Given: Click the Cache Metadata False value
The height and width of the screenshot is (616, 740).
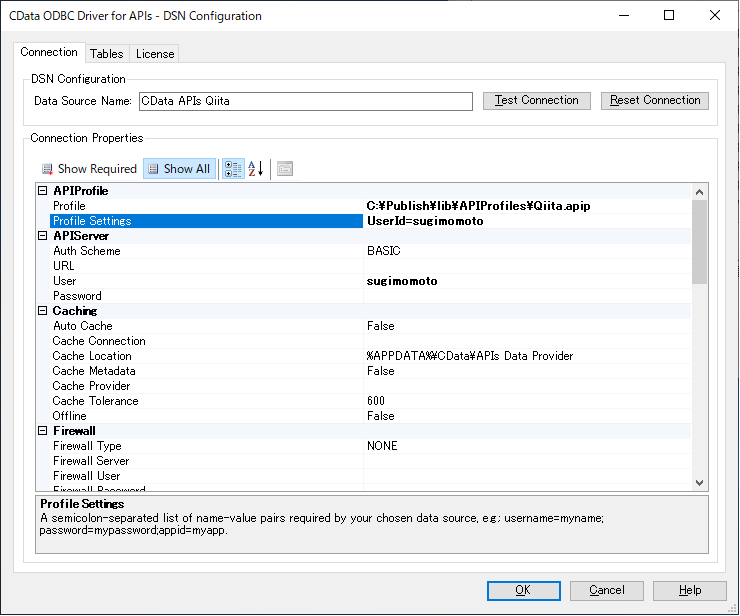Looking at the screenshot, I should (x=380, y=371).
